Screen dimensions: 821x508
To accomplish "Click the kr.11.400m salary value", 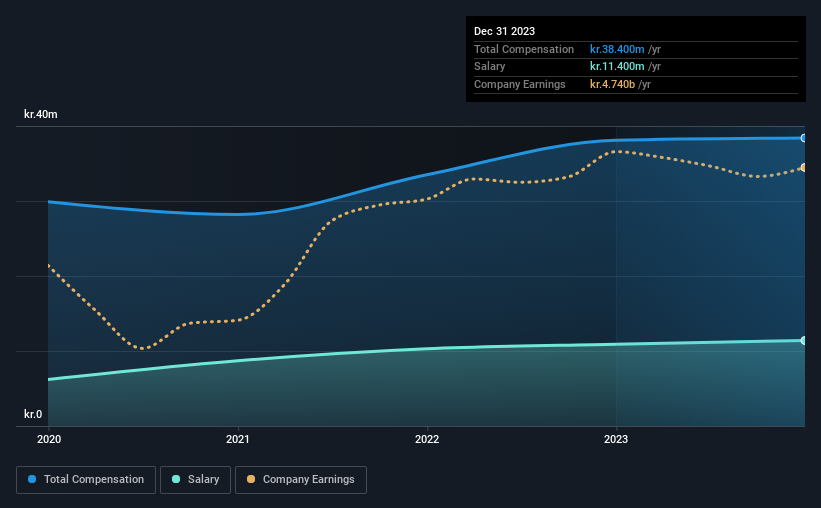I will 617,67.
